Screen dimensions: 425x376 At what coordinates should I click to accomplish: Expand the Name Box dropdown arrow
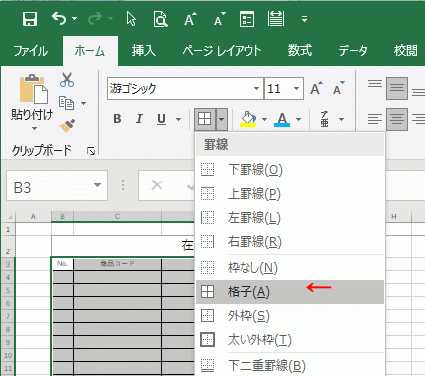(x=97, y=185)
